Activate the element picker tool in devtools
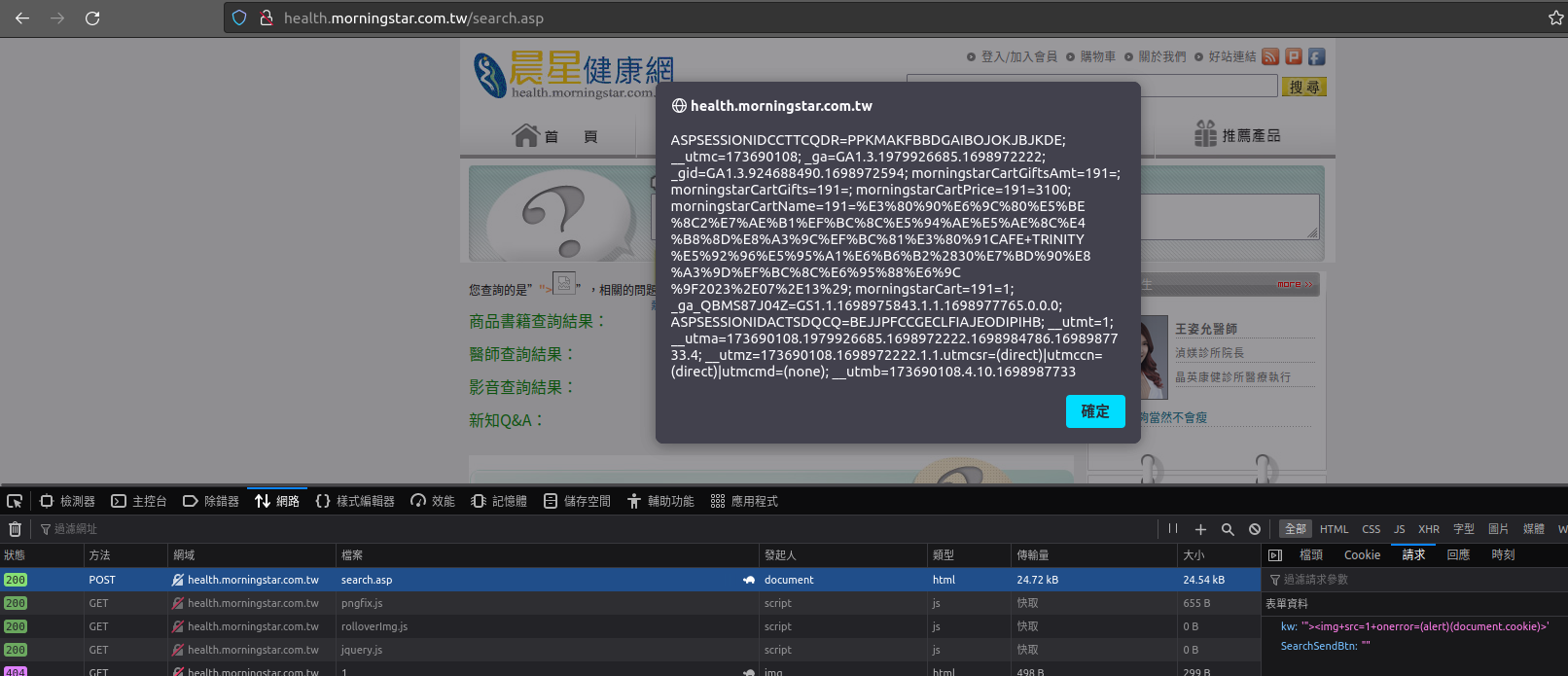Screen dimensions: 1568x676 click(15, 501)
